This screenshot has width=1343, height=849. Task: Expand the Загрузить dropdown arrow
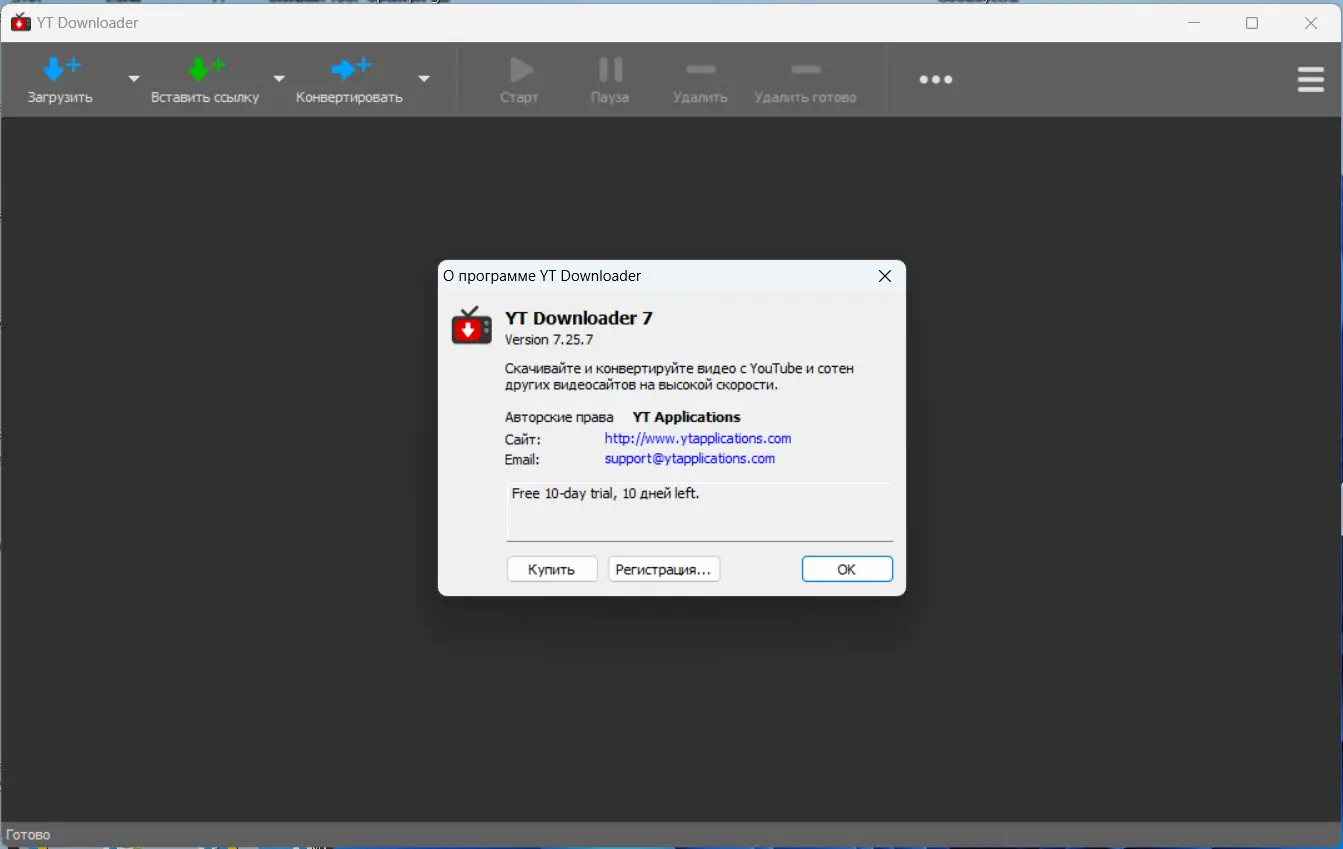click(133, 79)
